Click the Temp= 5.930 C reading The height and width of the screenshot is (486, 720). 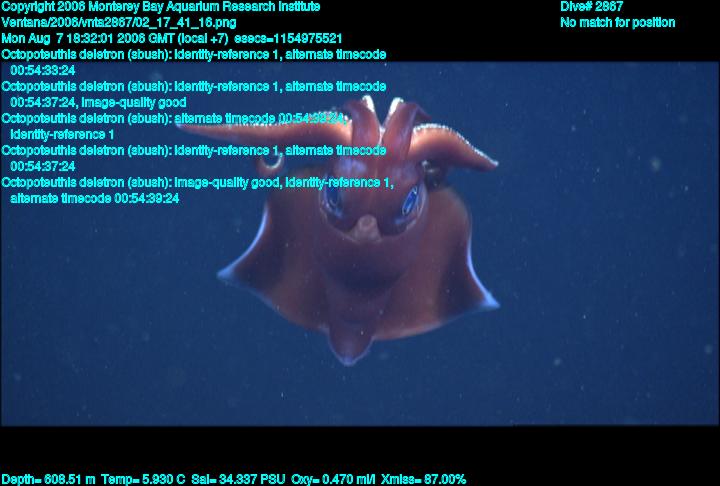pos(143,480)
